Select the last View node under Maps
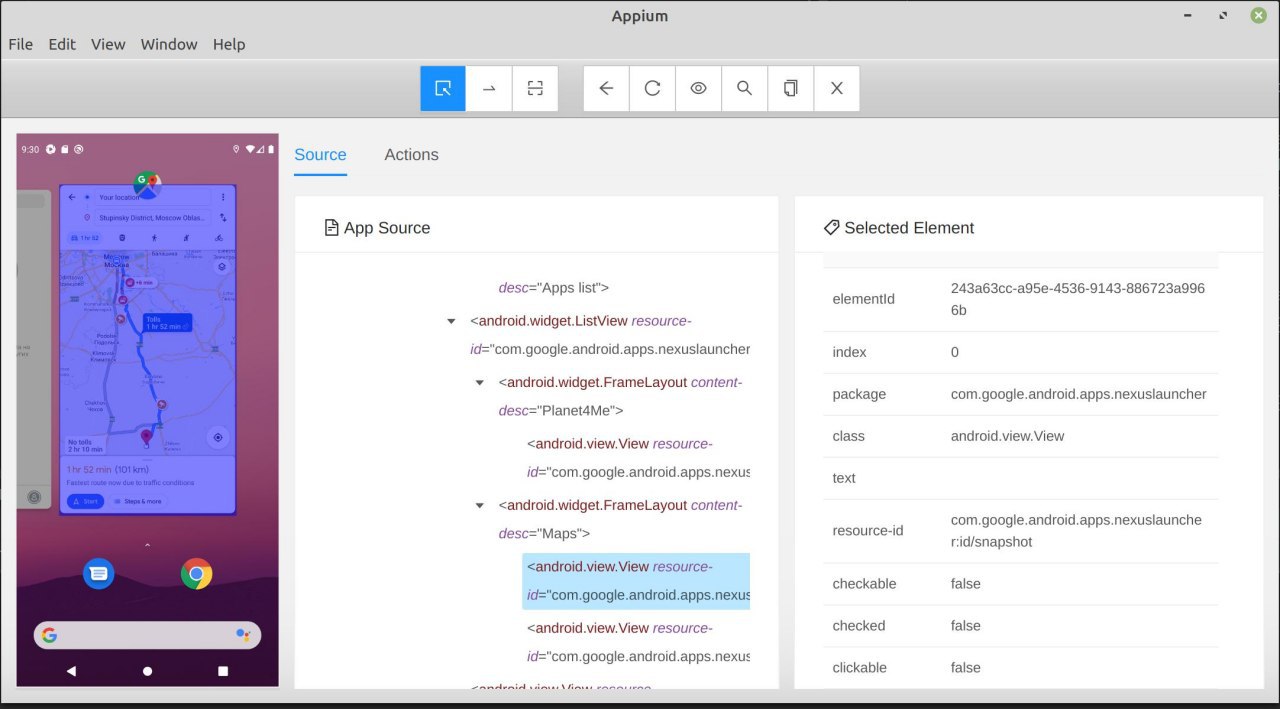The height and width of the screenshot is (709, 1280). (x=636, y=642)
